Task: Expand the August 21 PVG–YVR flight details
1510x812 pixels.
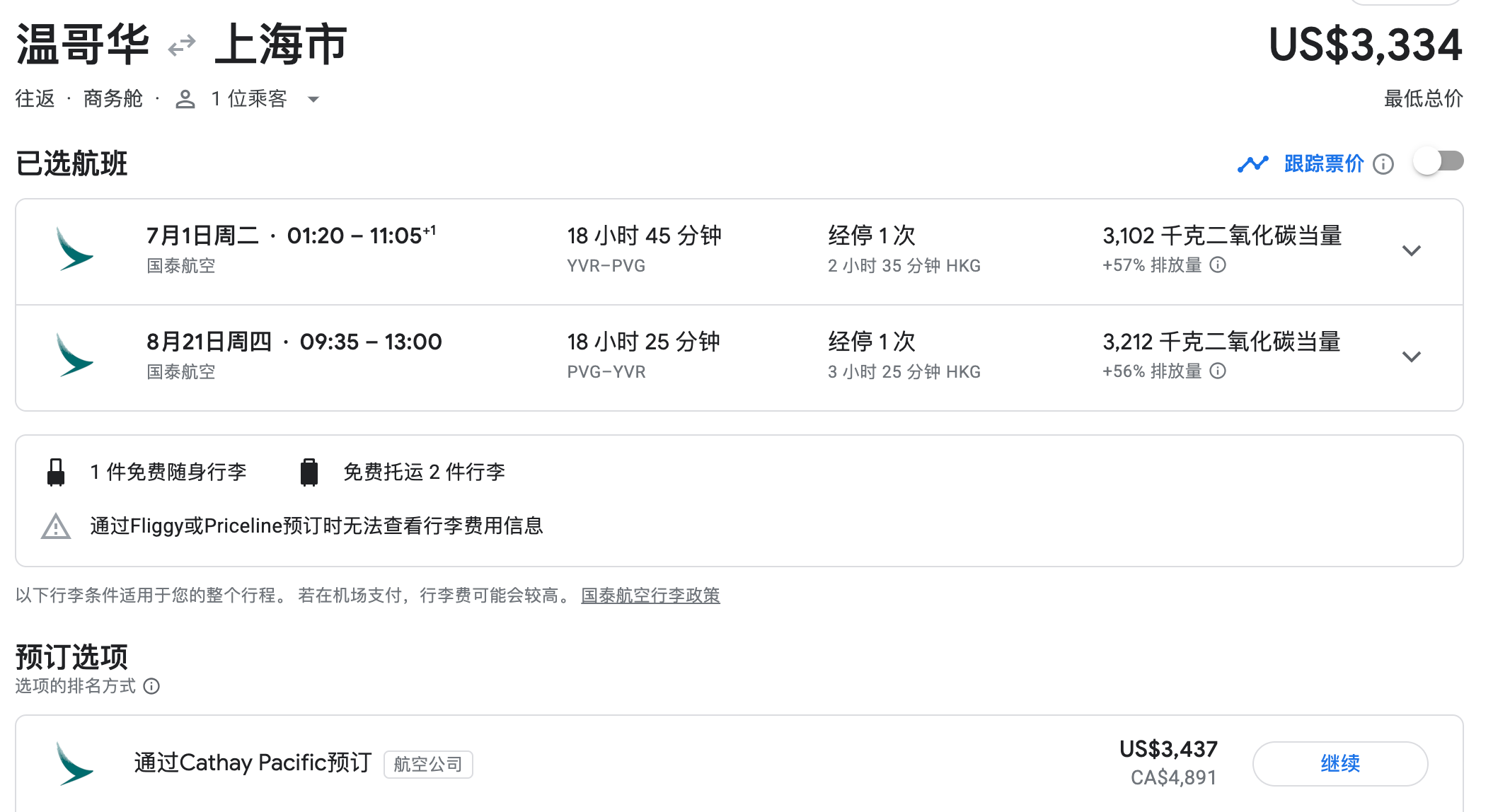Action: (1412, 357)
